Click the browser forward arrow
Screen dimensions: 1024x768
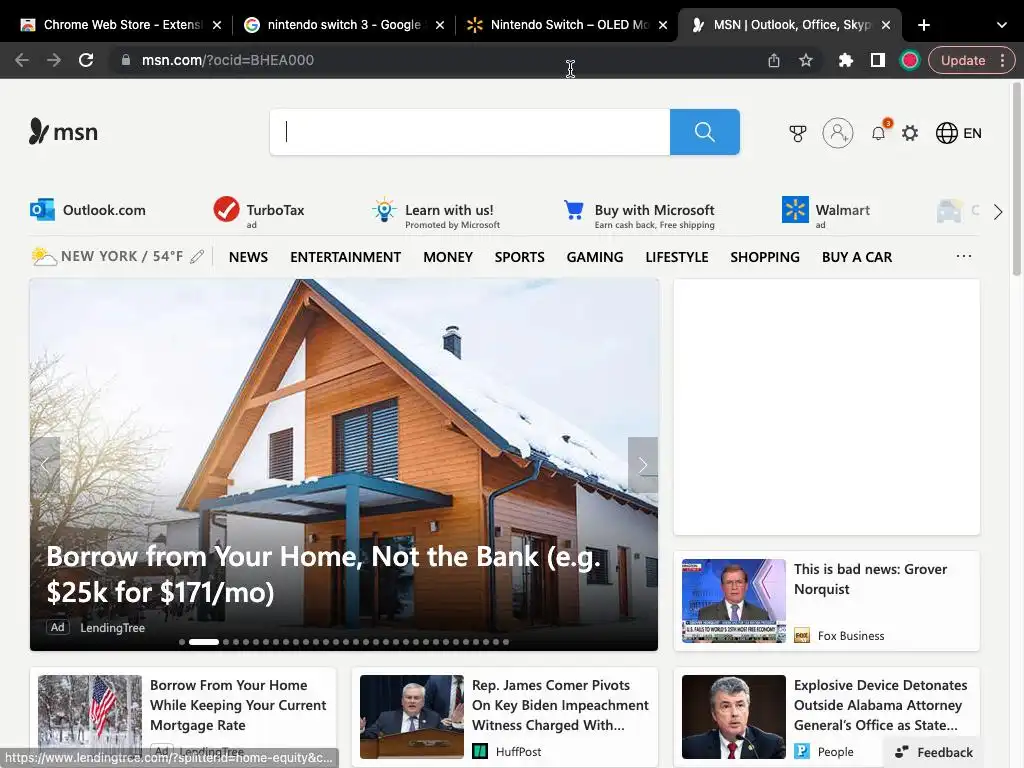click(54, 60)
